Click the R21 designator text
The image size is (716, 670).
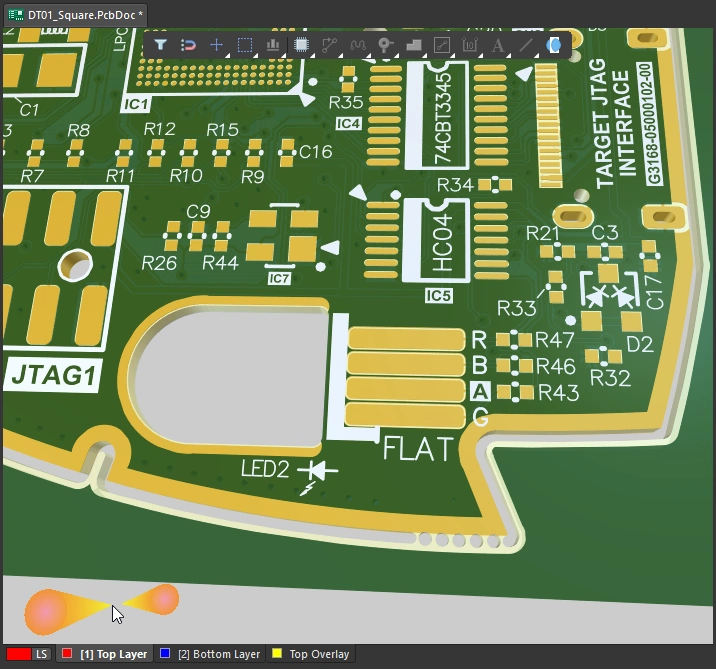tap(542, 233)
